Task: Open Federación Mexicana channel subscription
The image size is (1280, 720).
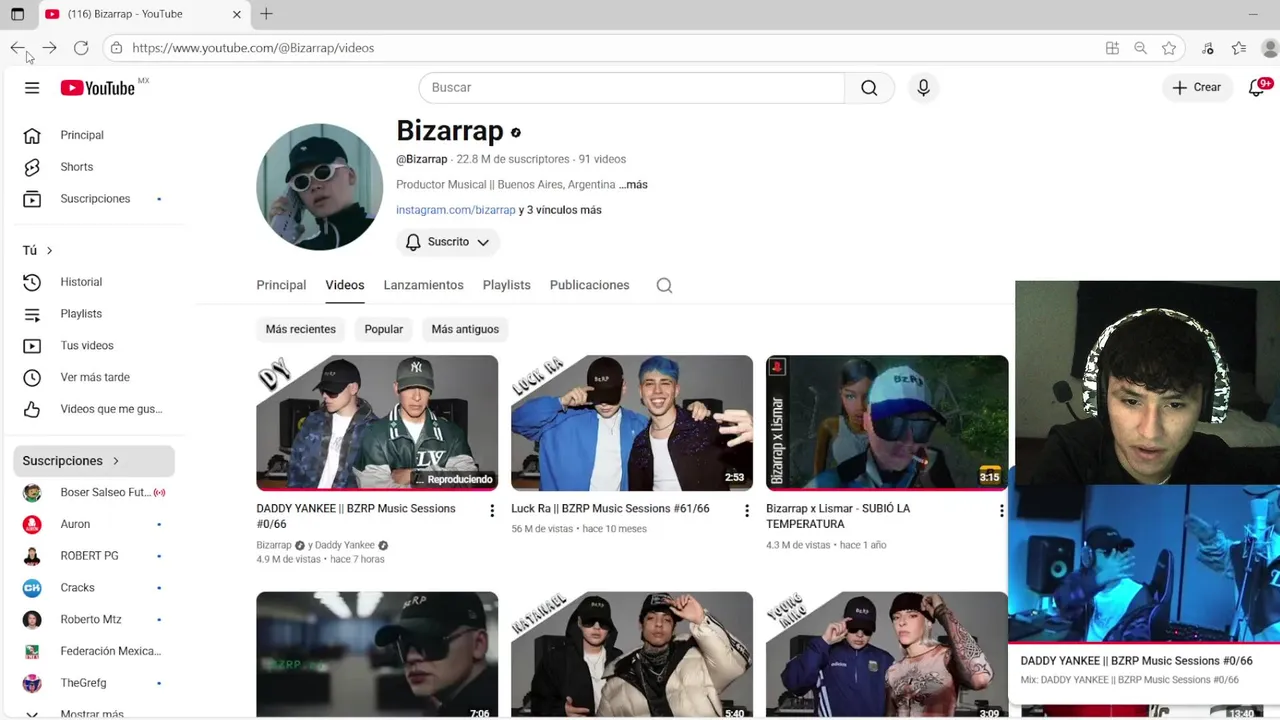Action: coord(92,651)
